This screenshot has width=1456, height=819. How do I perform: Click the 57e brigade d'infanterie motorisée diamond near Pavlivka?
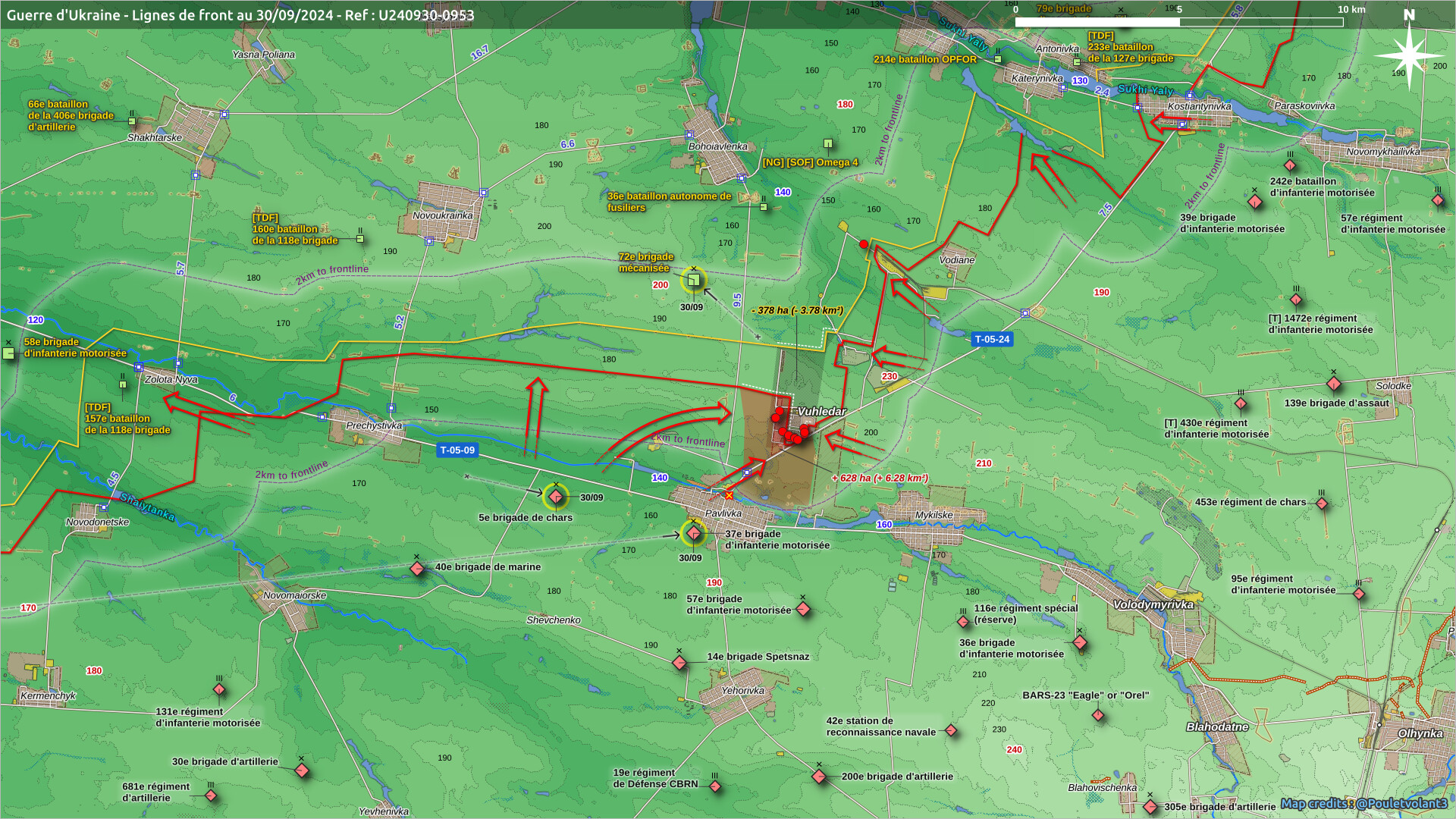pos(804,609)
